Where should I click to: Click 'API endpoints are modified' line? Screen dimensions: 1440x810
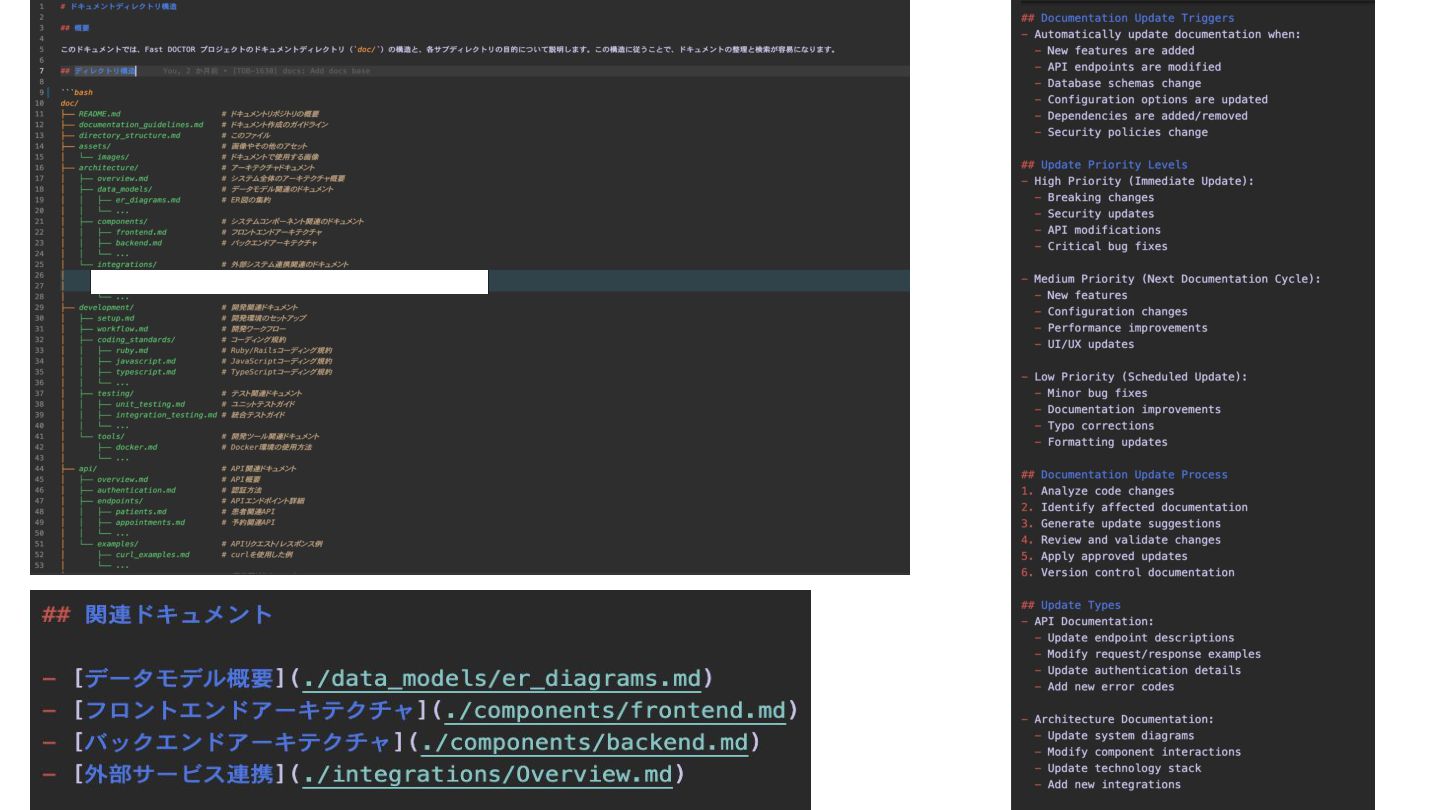tap(1134, 67)
